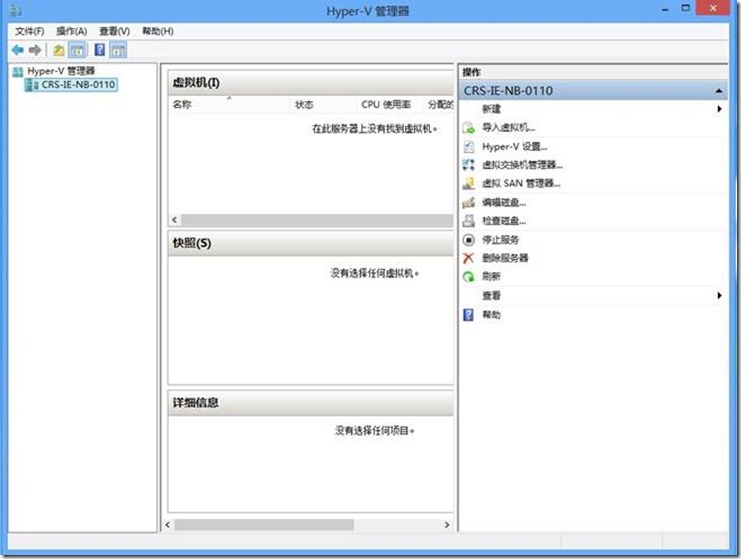Screen dimensions: 741x559
Task: Choose 停止服务 action
Action: click(500, 240)
